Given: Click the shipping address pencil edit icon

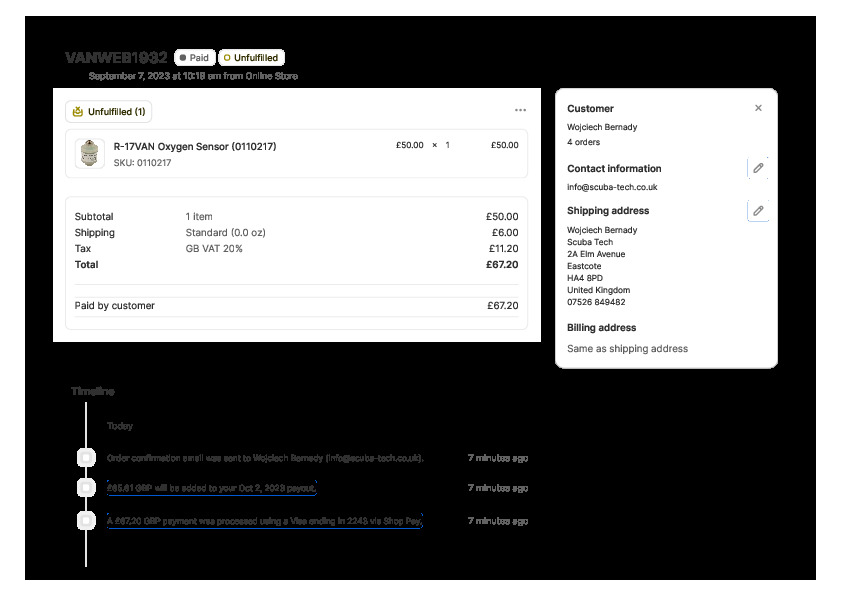Looking at the screenshot, I should coord(758,210).
